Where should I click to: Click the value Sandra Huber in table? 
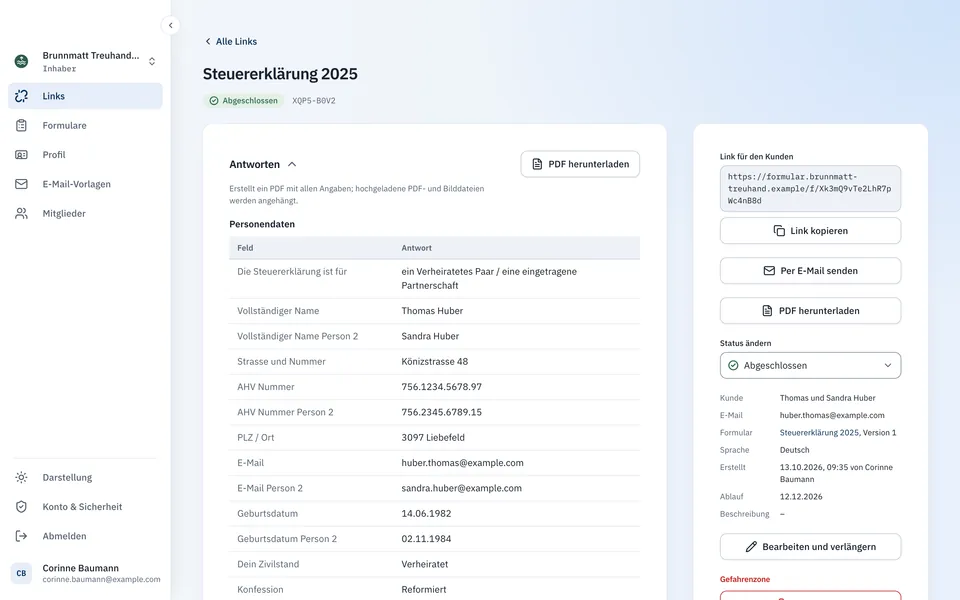[x=430, y=336]
